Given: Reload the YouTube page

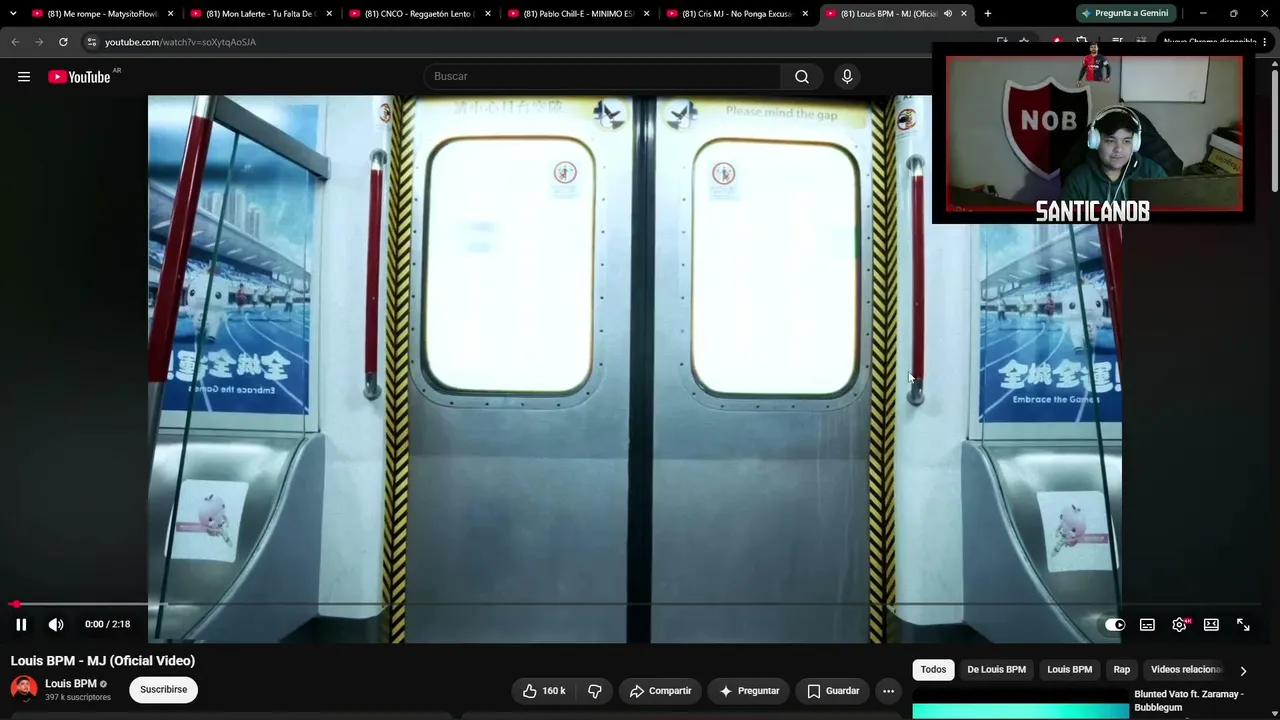Looking at the screenshot, I should pos(63,42).
